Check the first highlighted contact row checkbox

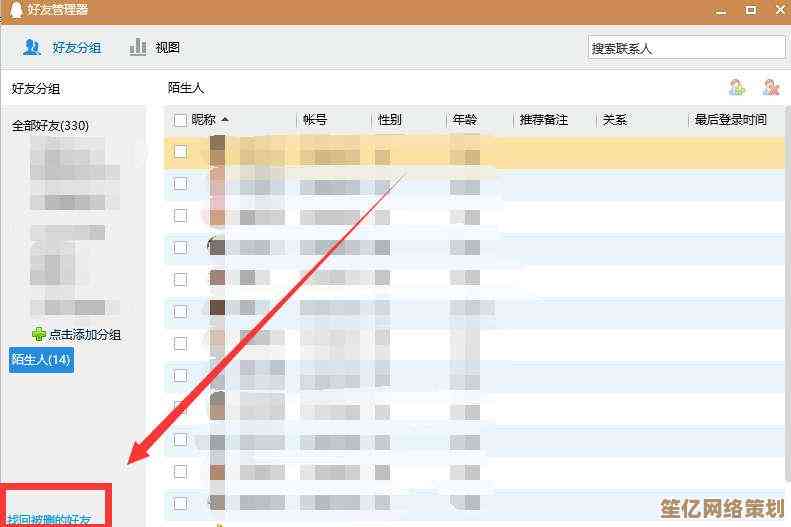coord(180,152)
